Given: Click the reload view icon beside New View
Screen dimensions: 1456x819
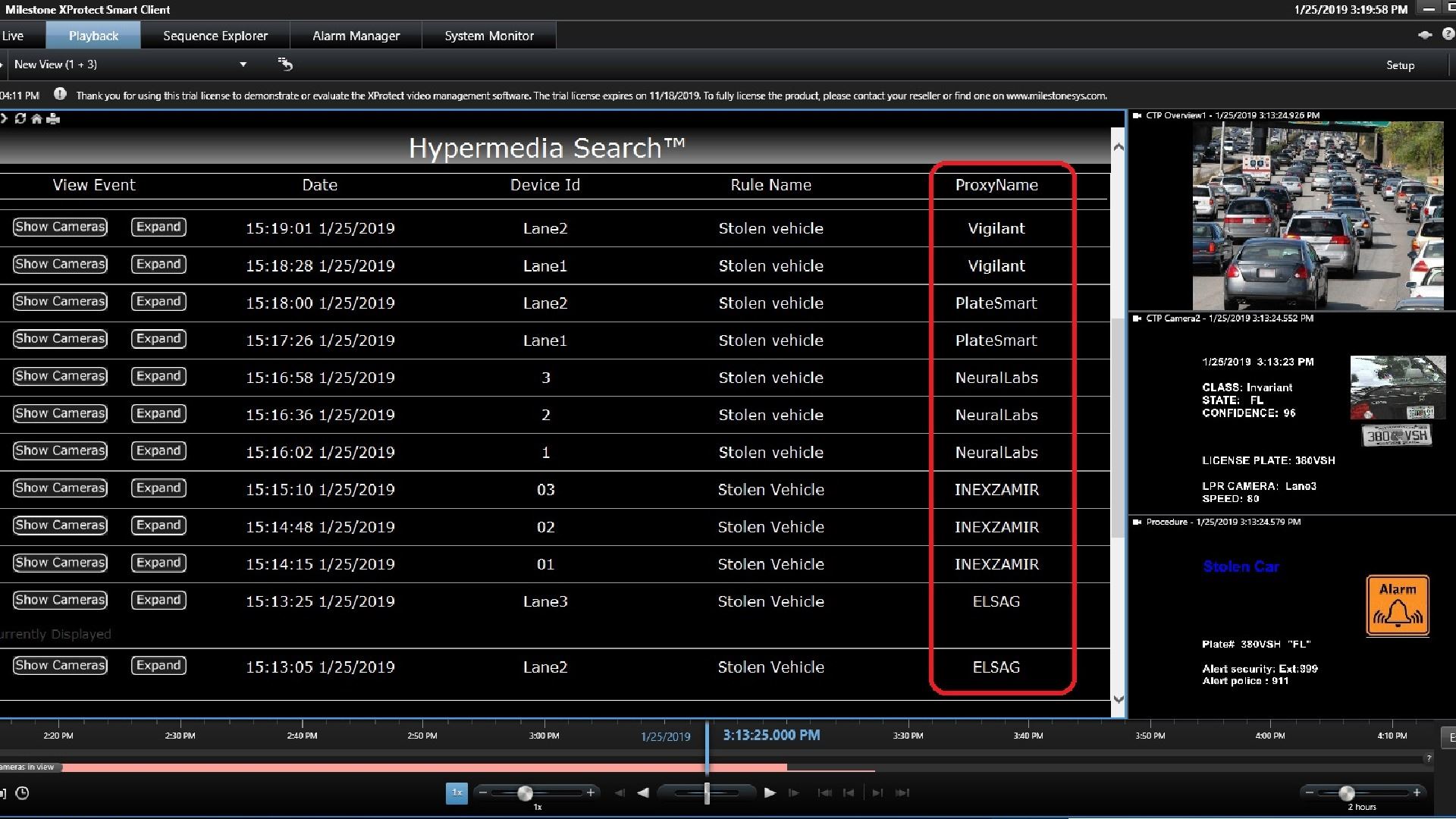Looking at the screenshot, I should click(285, 64).
